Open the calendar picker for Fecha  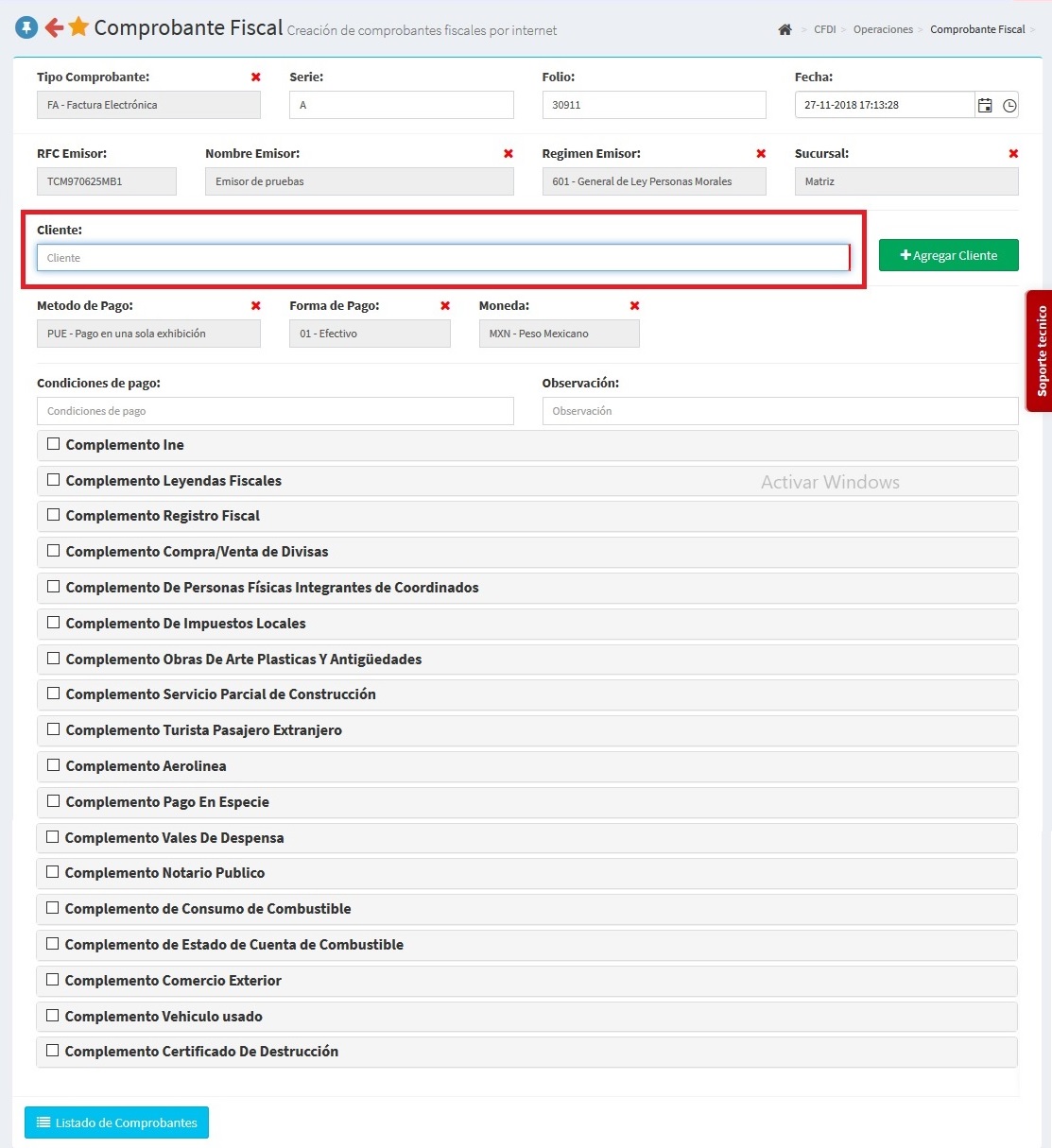pyautogui.click(x=985, y=106)
